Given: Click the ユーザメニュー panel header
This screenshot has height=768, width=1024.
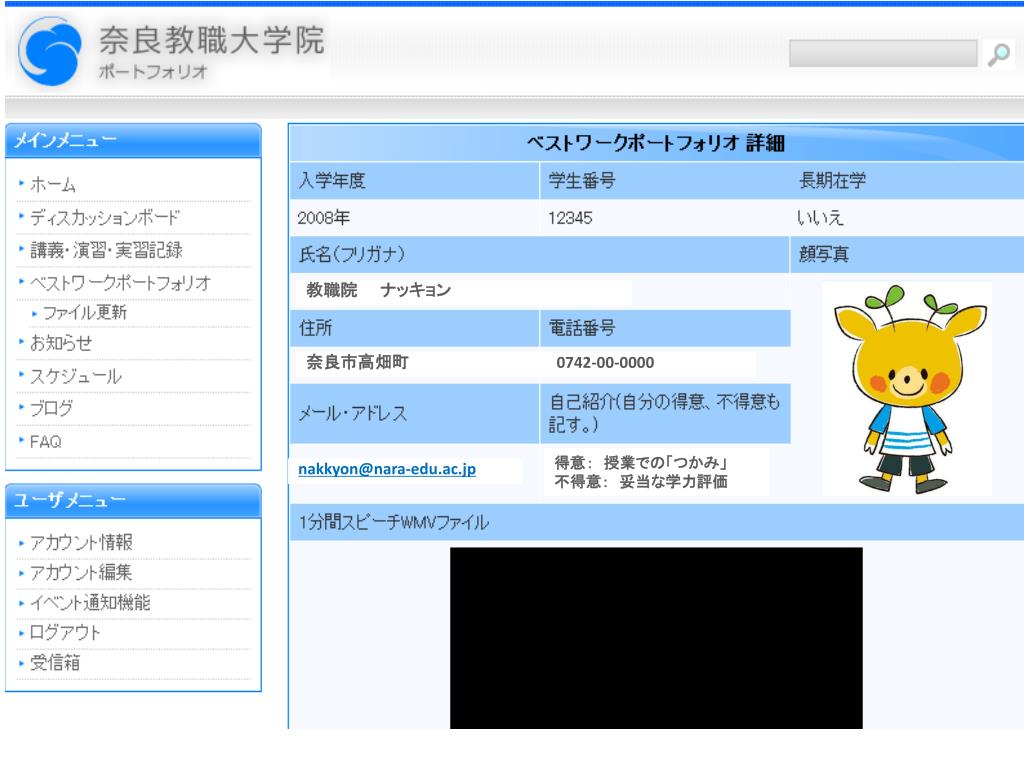Looking at the screenshot, I should click(133, 501).
